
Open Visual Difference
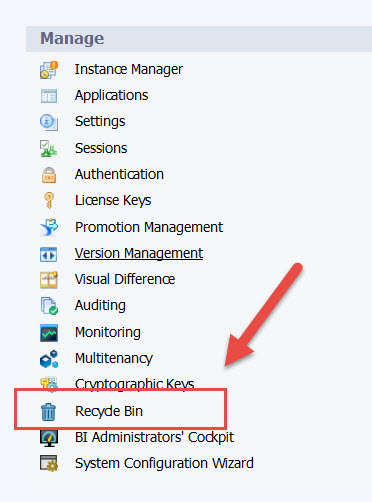point(125,279)
